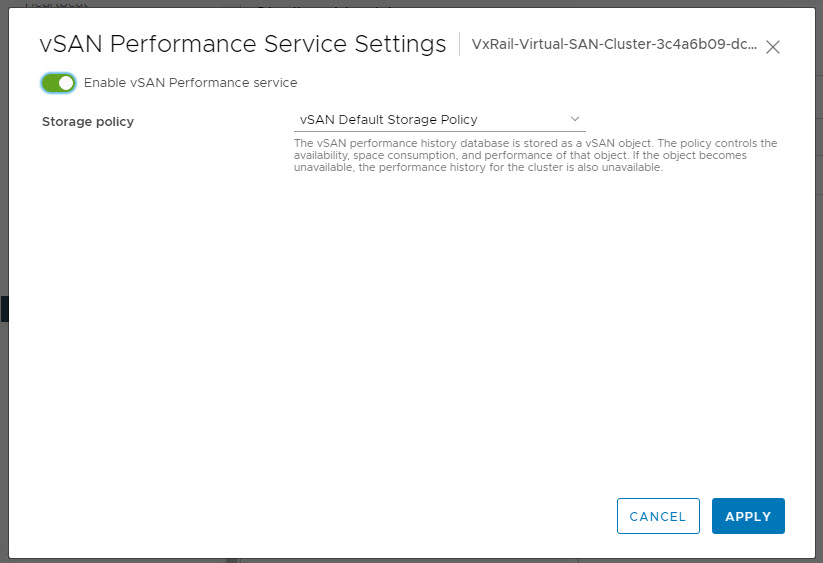Confirm changes using the blue Apply button
The height and width of the screenshot is (563, 823).
click(748, 516)
